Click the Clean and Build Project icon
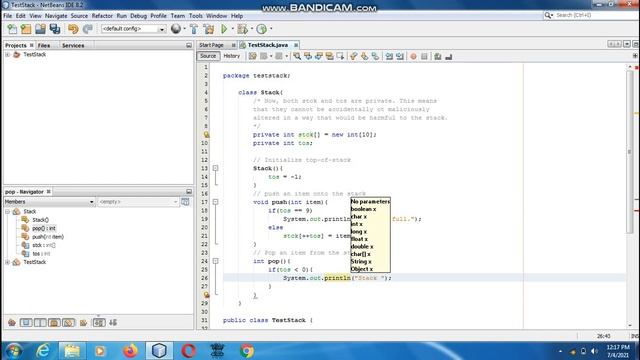This screenshot has width=640, height=360. point(209,29)
